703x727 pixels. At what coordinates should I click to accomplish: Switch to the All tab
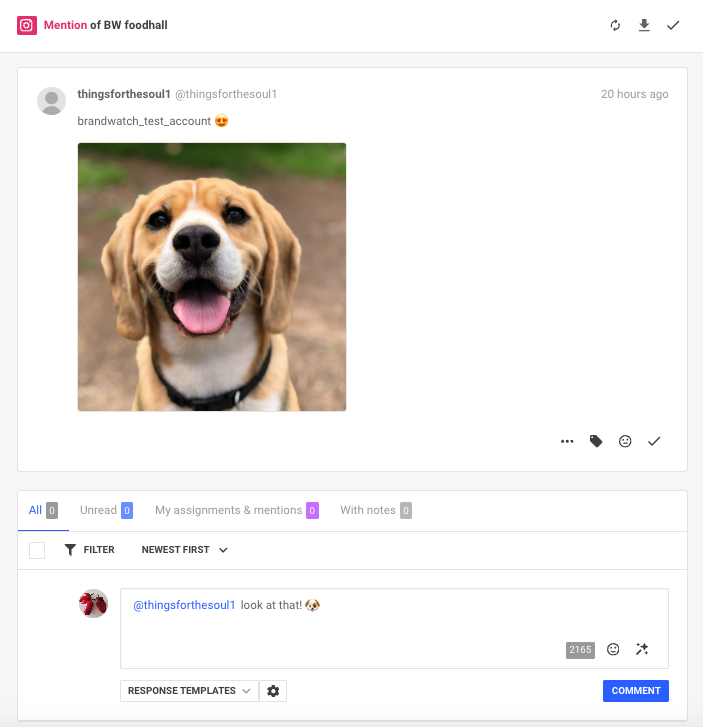pos(43,510)
